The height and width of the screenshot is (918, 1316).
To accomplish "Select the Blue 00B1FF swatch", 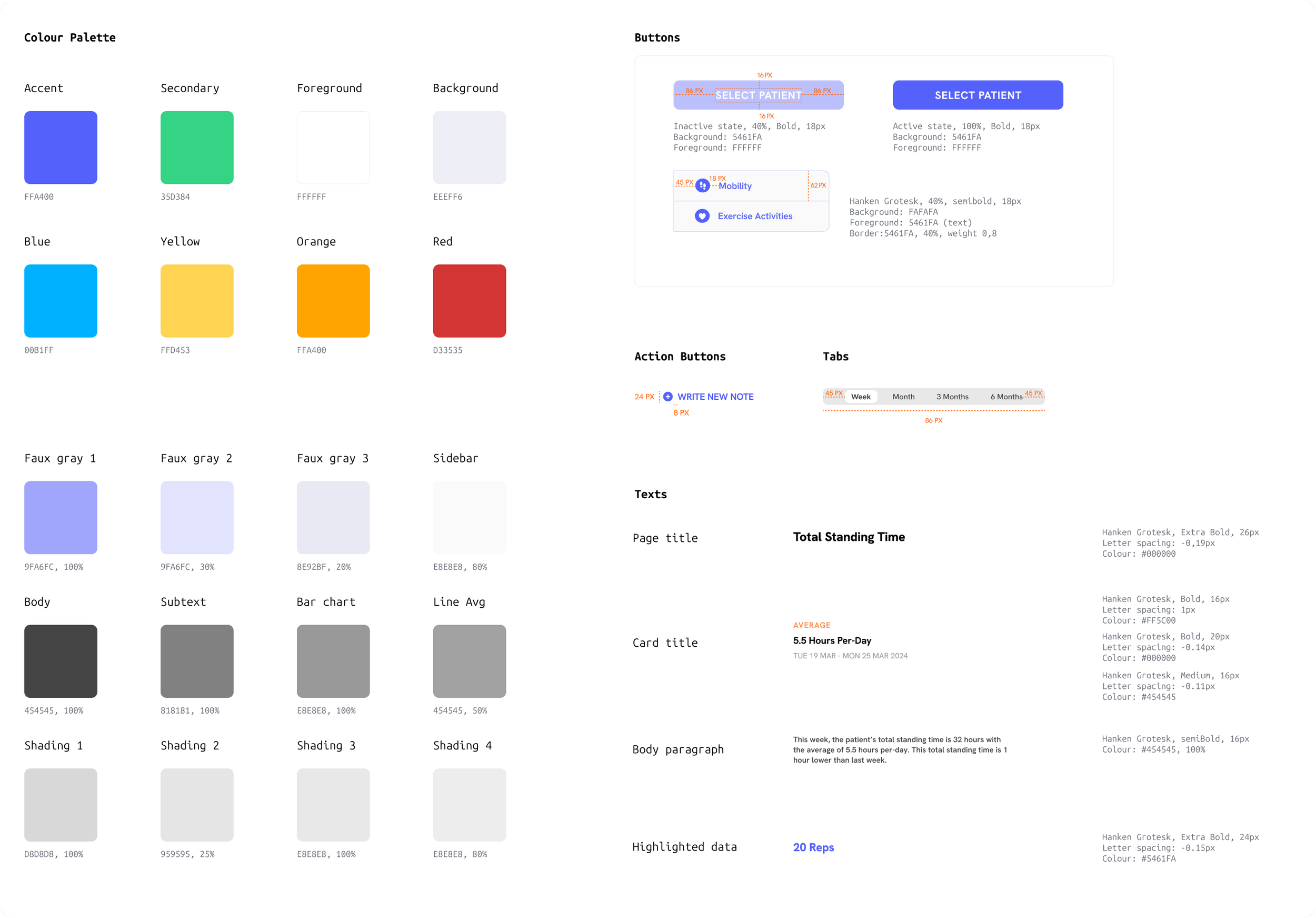I will click(x=61, y=301).
